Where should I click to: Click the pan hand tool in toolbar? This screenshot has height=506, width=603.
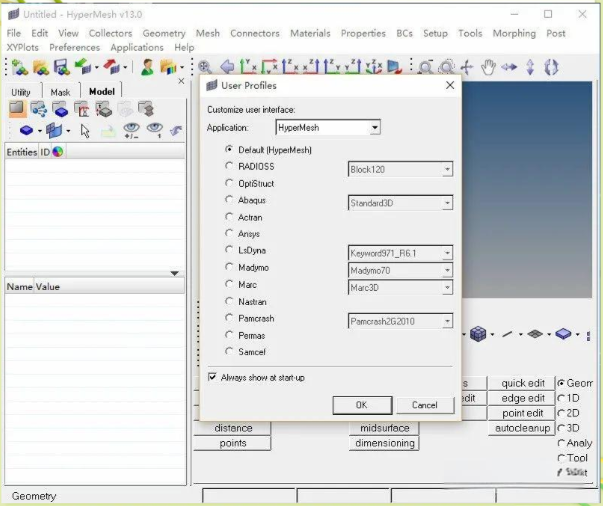tap(488, 67)
